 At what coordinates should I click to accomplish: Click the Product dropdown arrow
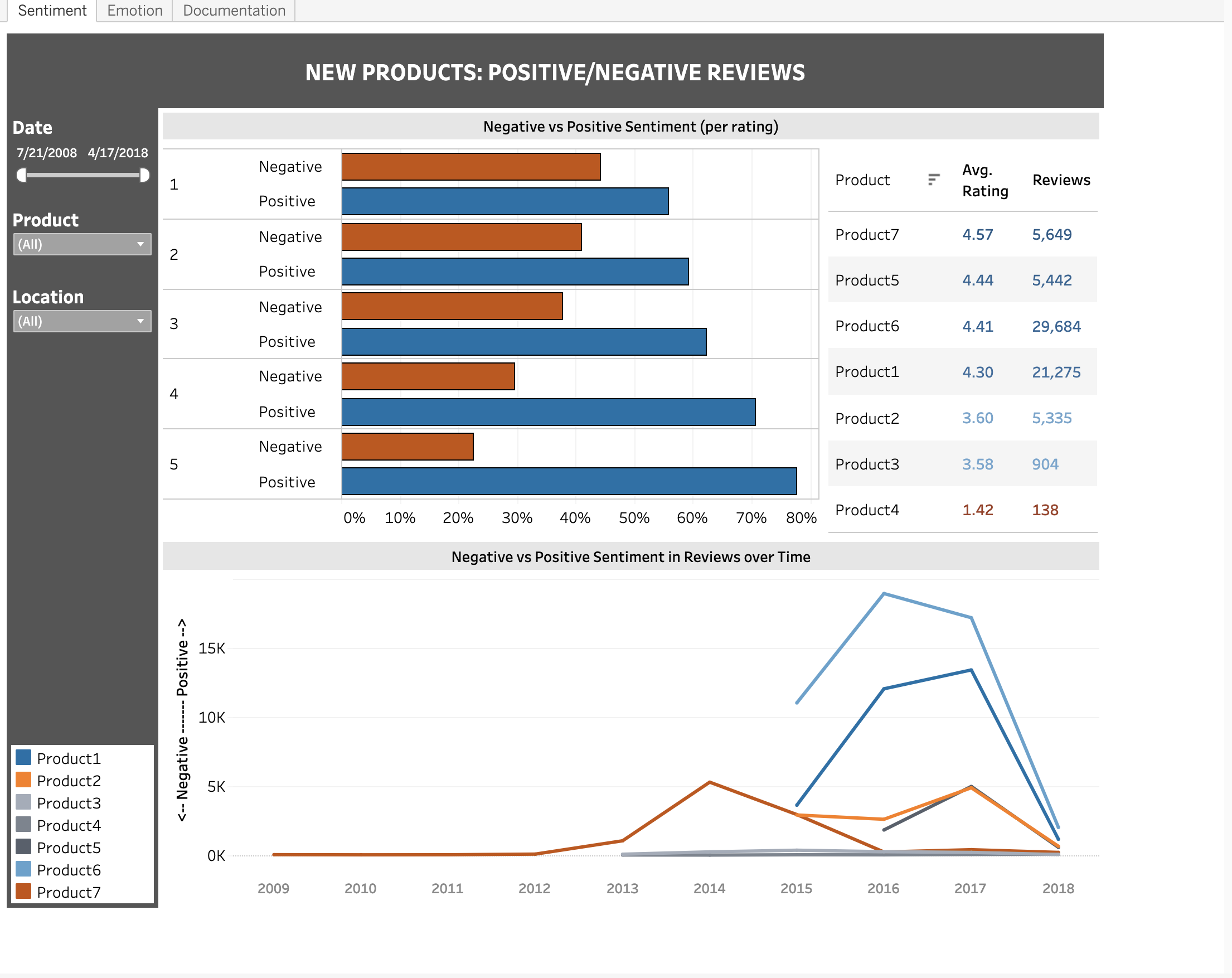(140, 244)
